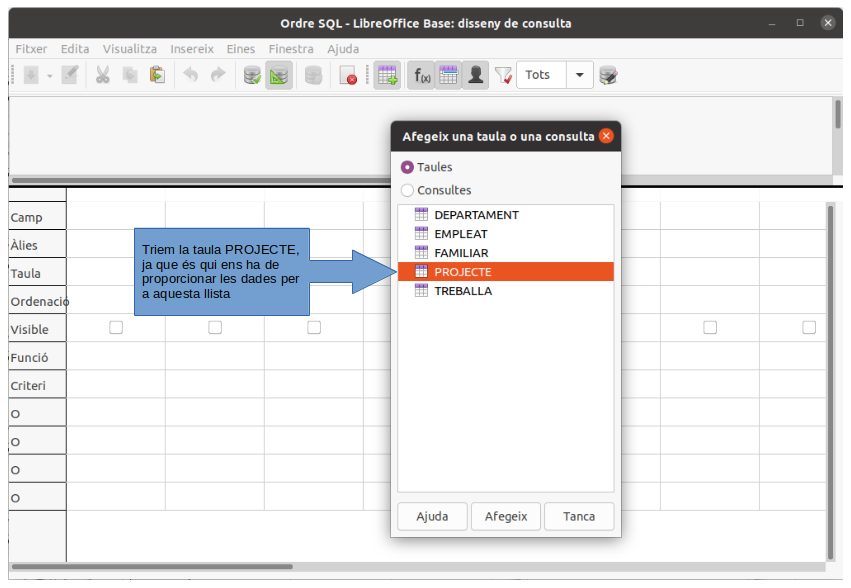Click the Taula row header
The image size is (851, 588).
click(x=37, y=273)
